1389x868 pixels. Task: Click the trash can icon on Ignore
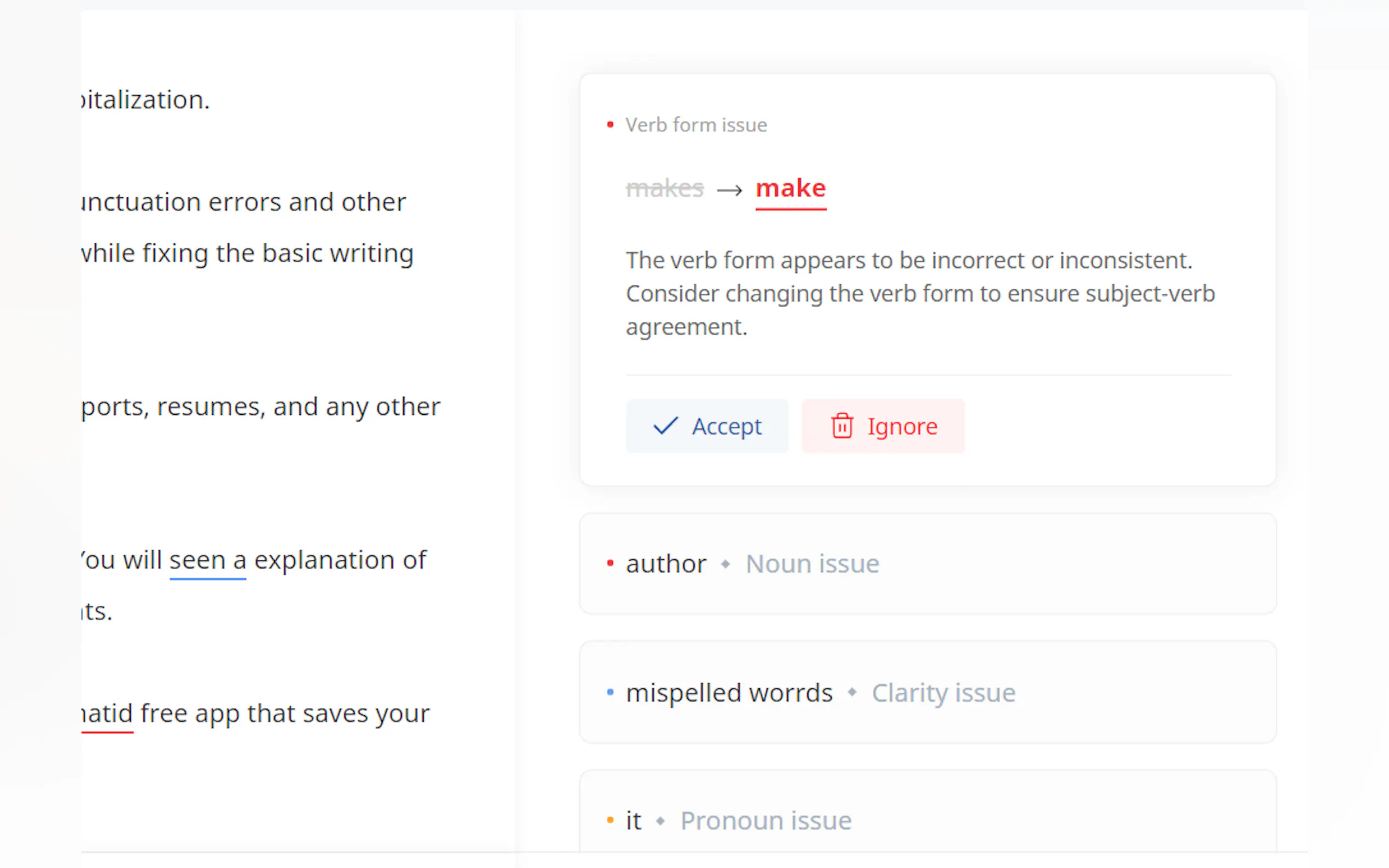coord(842,426)
